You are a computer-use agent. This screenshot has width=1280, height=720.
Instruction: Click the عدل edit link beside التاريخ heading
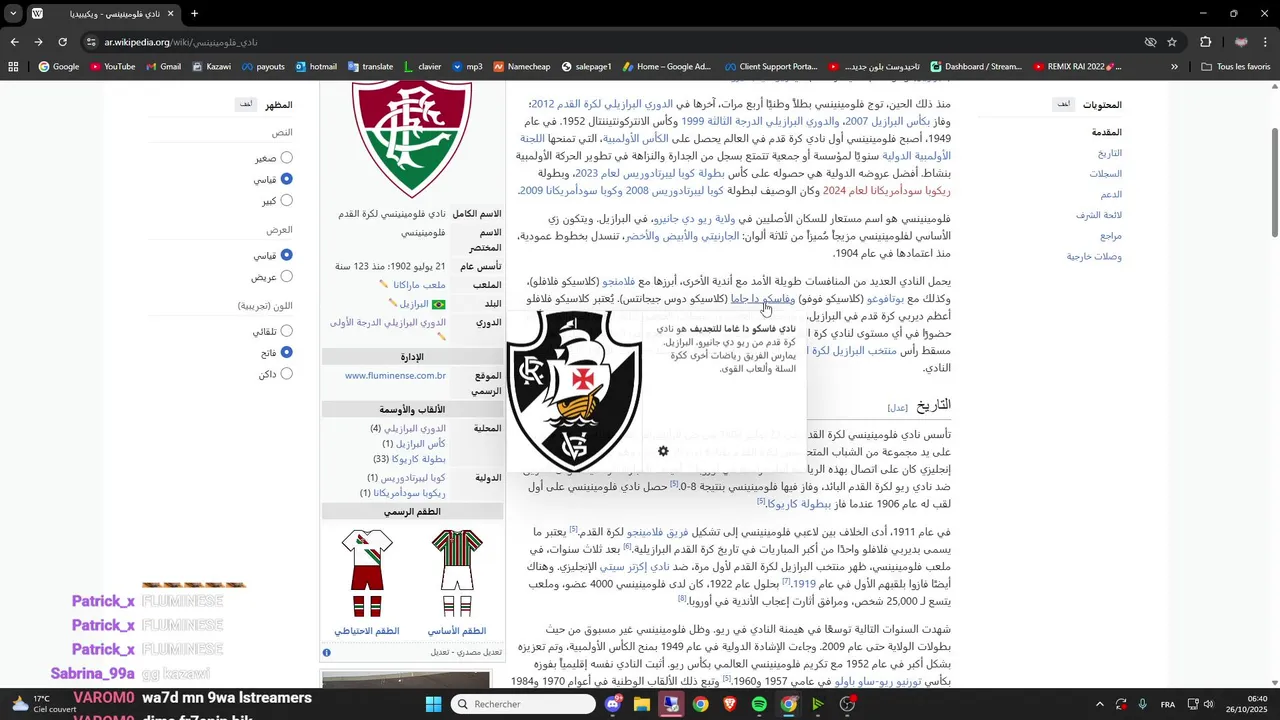899,408
